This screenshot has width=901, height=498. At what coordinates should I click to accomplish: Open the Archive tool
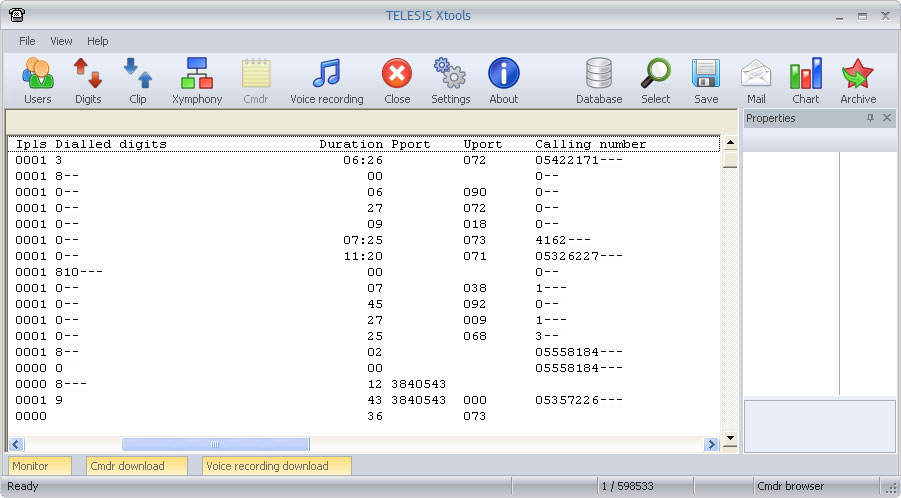857,80
